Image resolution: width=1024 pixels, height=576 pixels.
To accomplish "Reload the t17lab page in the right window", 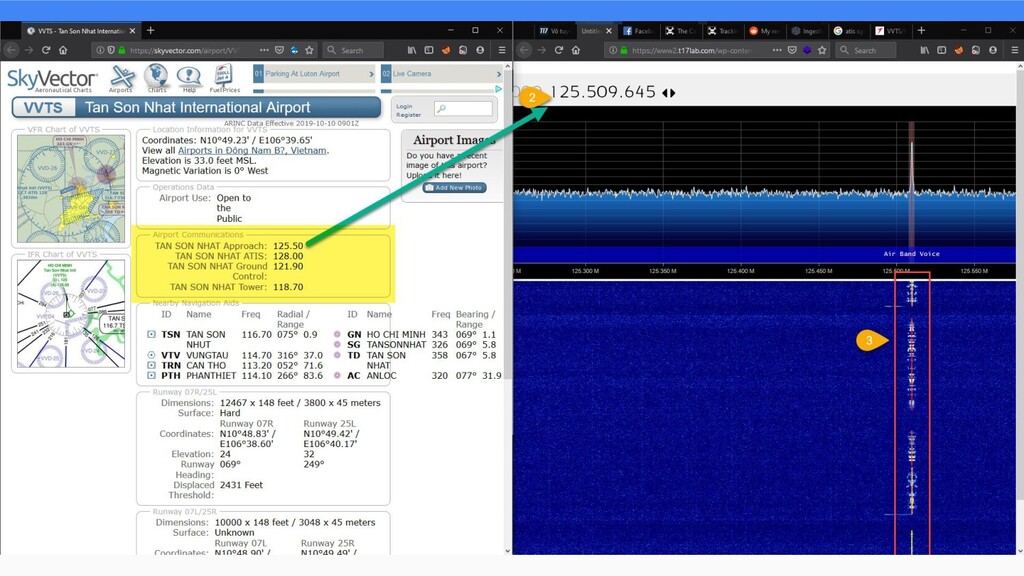I will tap(558, 50).
